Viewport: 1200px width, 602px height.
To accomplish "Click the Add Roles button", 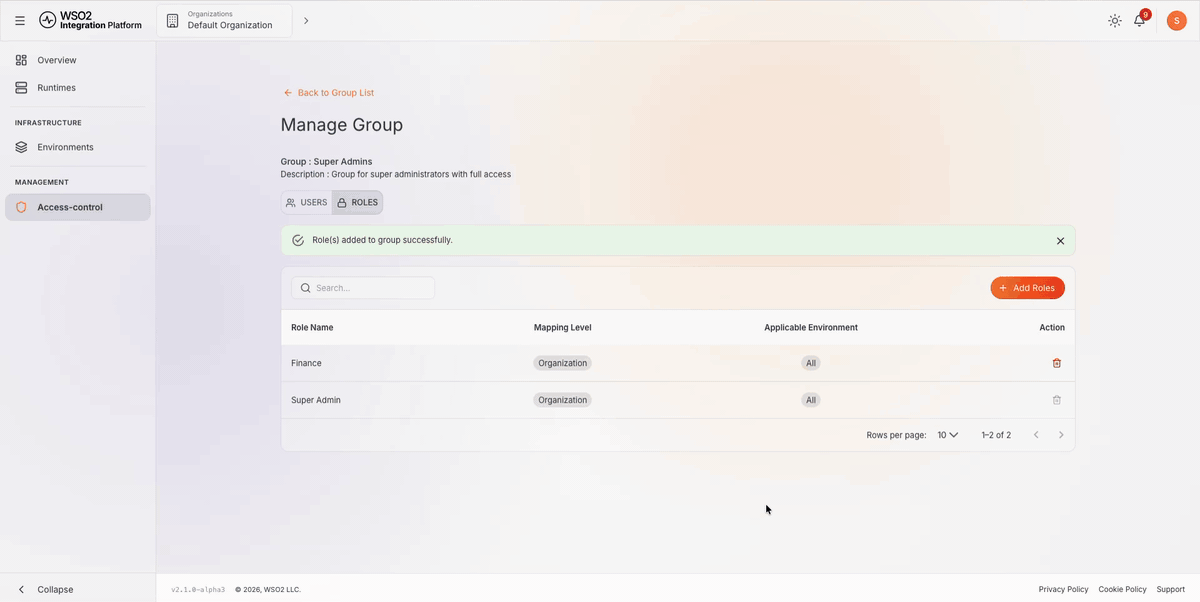I will pos(1027,288).
